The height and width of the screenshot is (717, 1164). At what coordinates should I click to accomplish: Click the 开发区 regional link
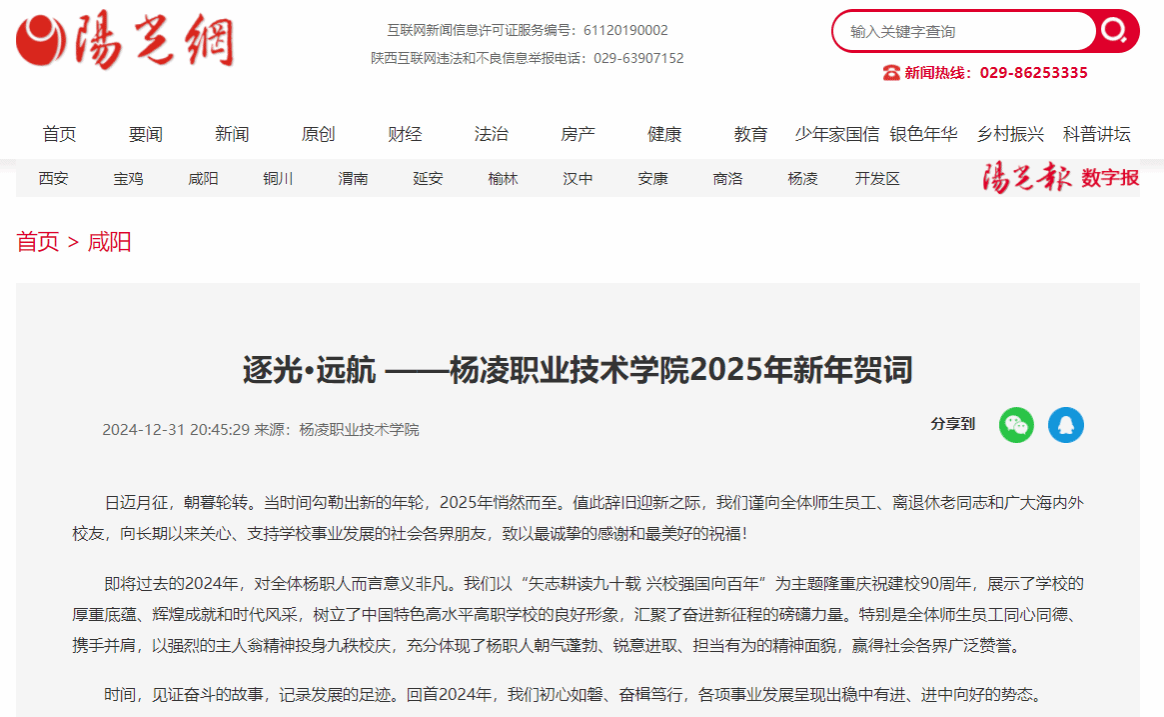(x=877, y=179)
